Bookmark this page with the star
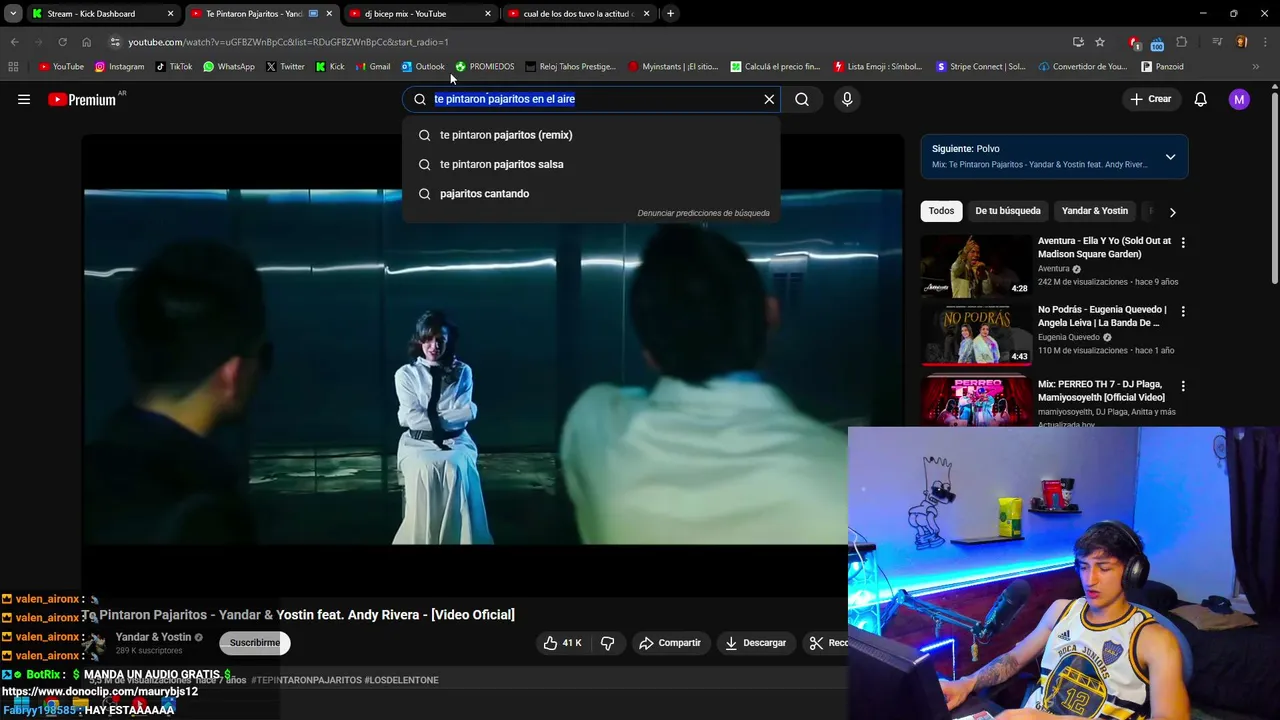 pyautogui.click(x=1100, y=42)
